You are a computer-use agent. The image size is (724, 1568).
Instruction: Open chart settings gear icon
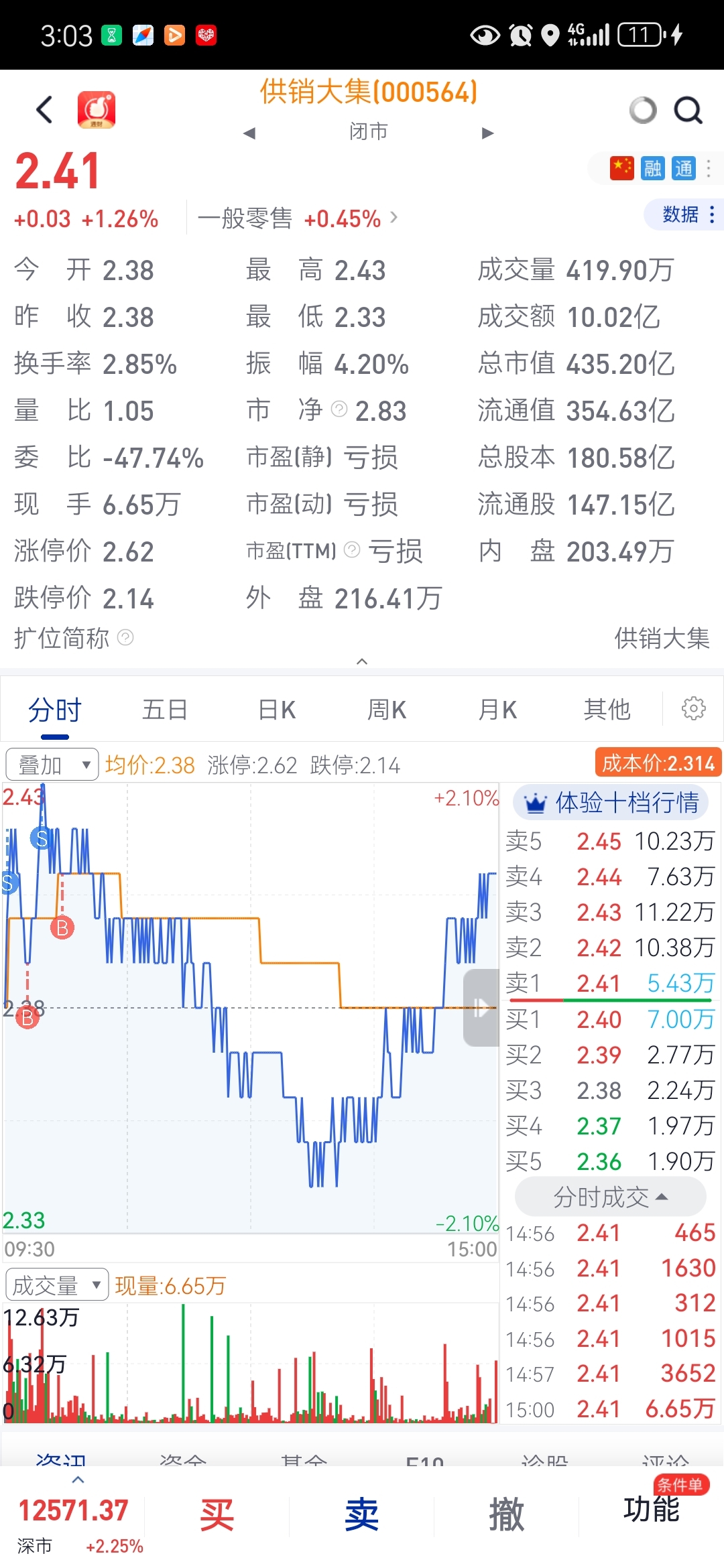point(694,708)
